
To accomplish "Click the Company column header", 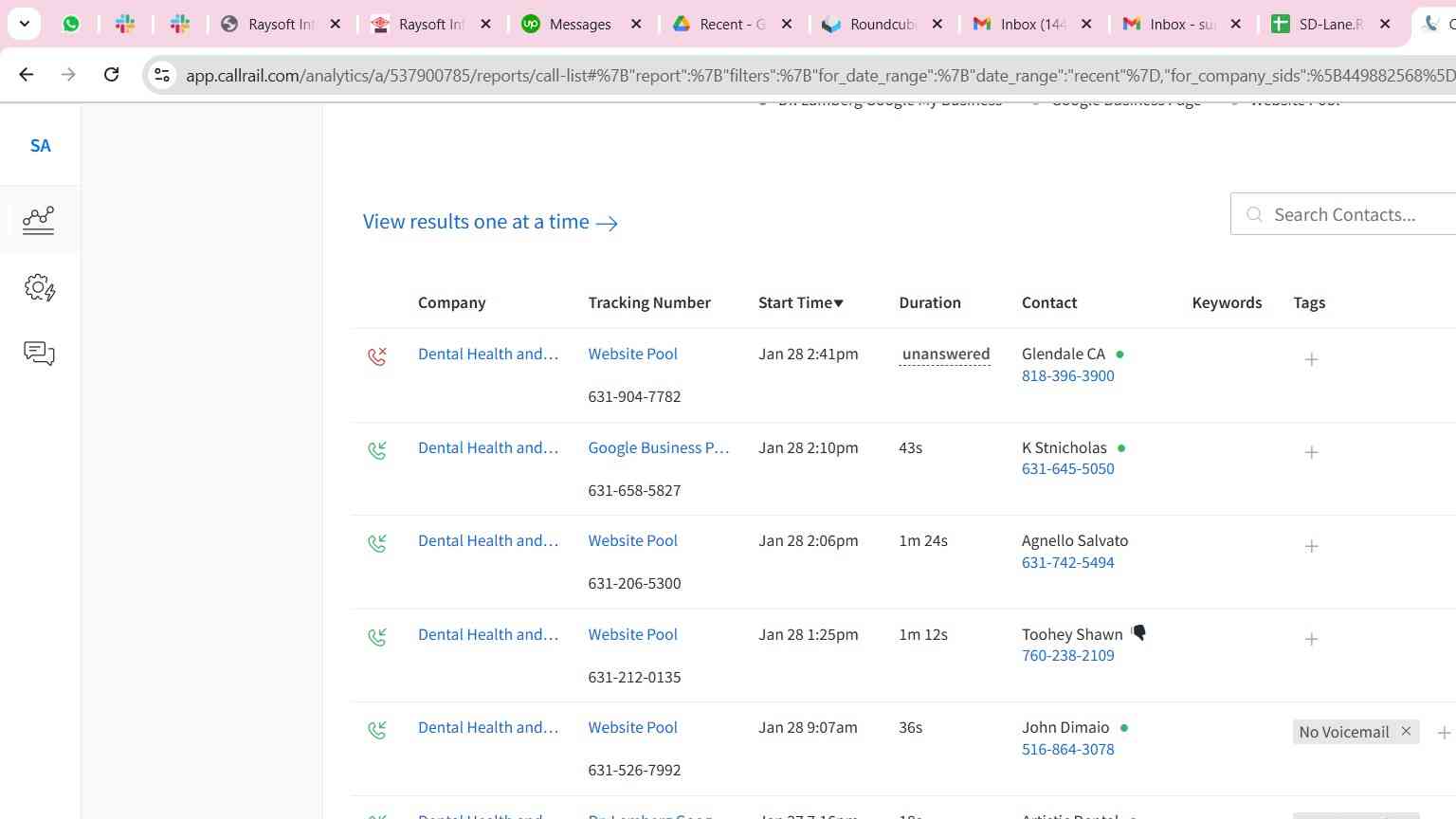I will click(x=451, y=302).
